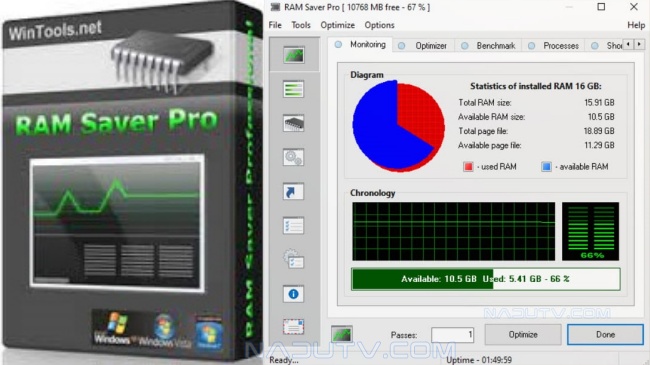Switch to the Monitoring tab
Image resolution: width=650 pixels, height=365 pixels.
tap(361, 44)
